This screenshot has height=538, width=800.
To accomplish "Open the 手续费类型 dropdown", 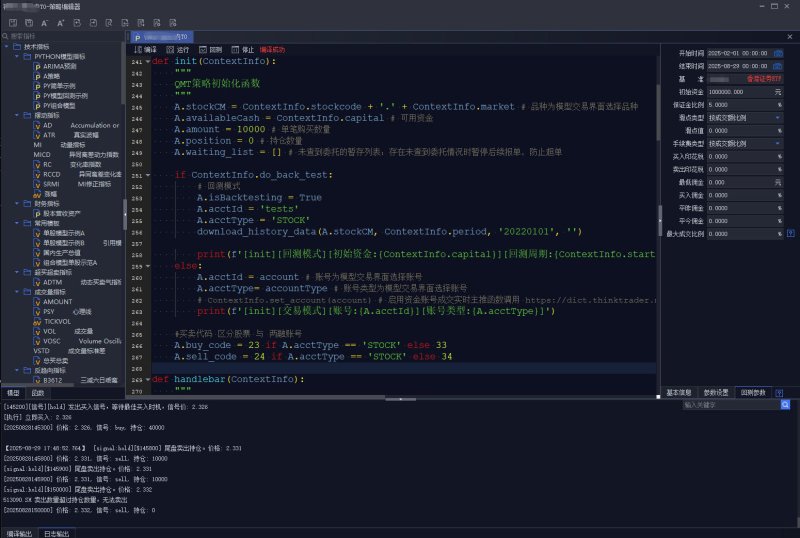I will tap(745, 143).
